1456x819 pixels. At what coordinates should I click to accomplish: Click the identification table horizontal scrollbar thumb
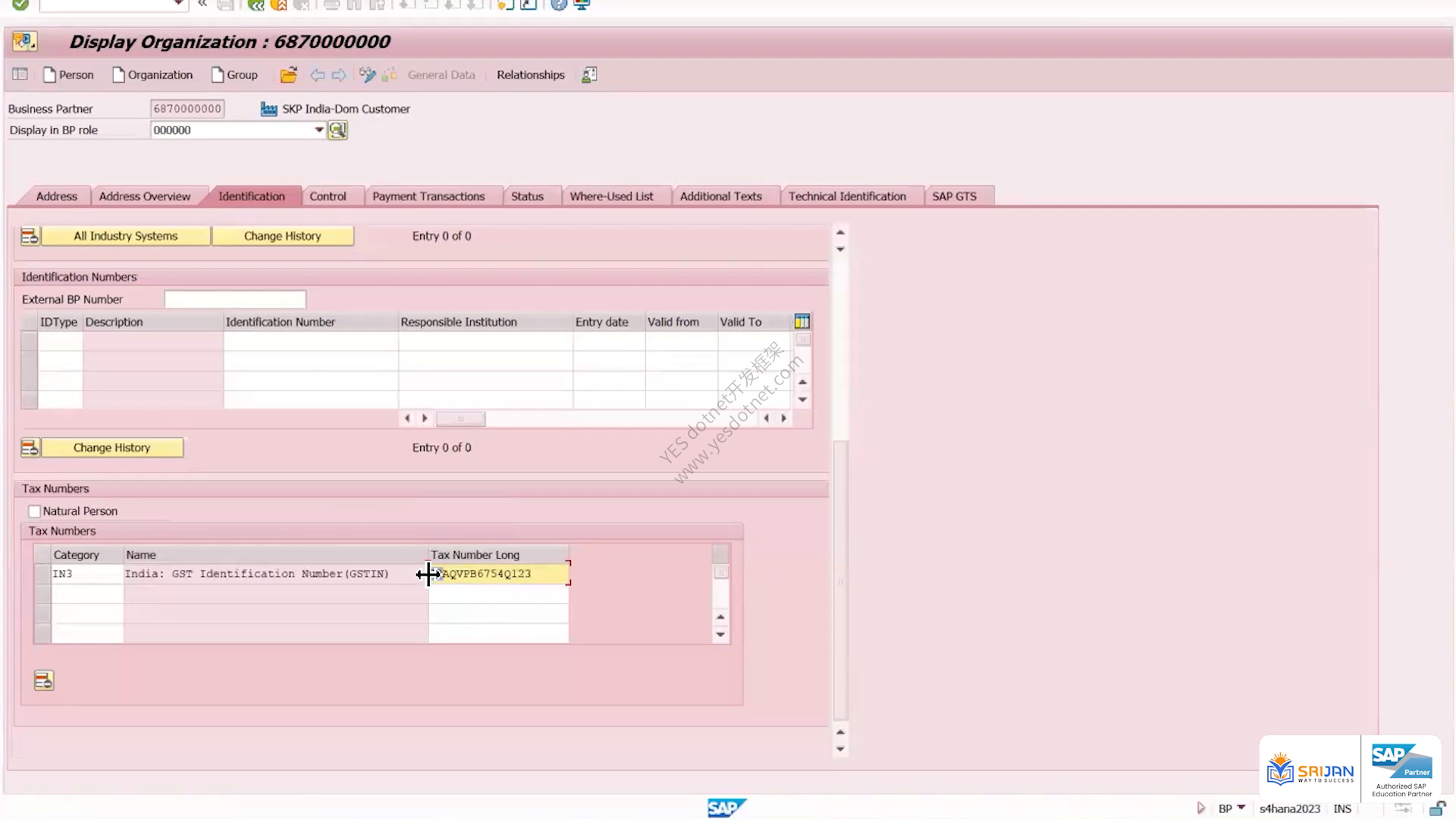pos(460,419)
